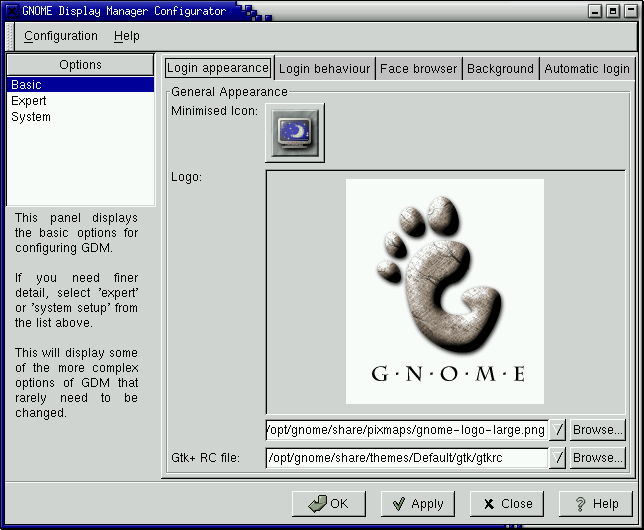Select System in the Options list
Screen dimensions: 644x530
(80, 117)
